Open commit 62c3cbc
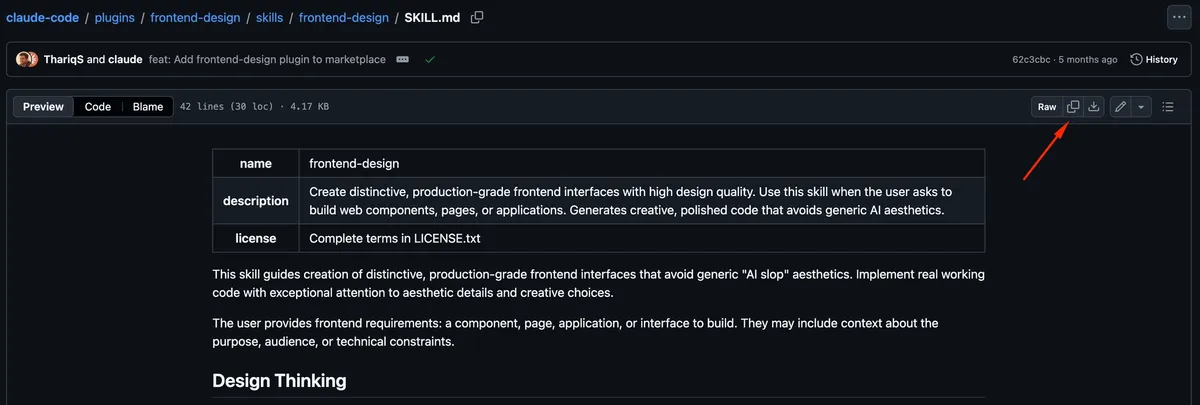 pos(1032,60)
